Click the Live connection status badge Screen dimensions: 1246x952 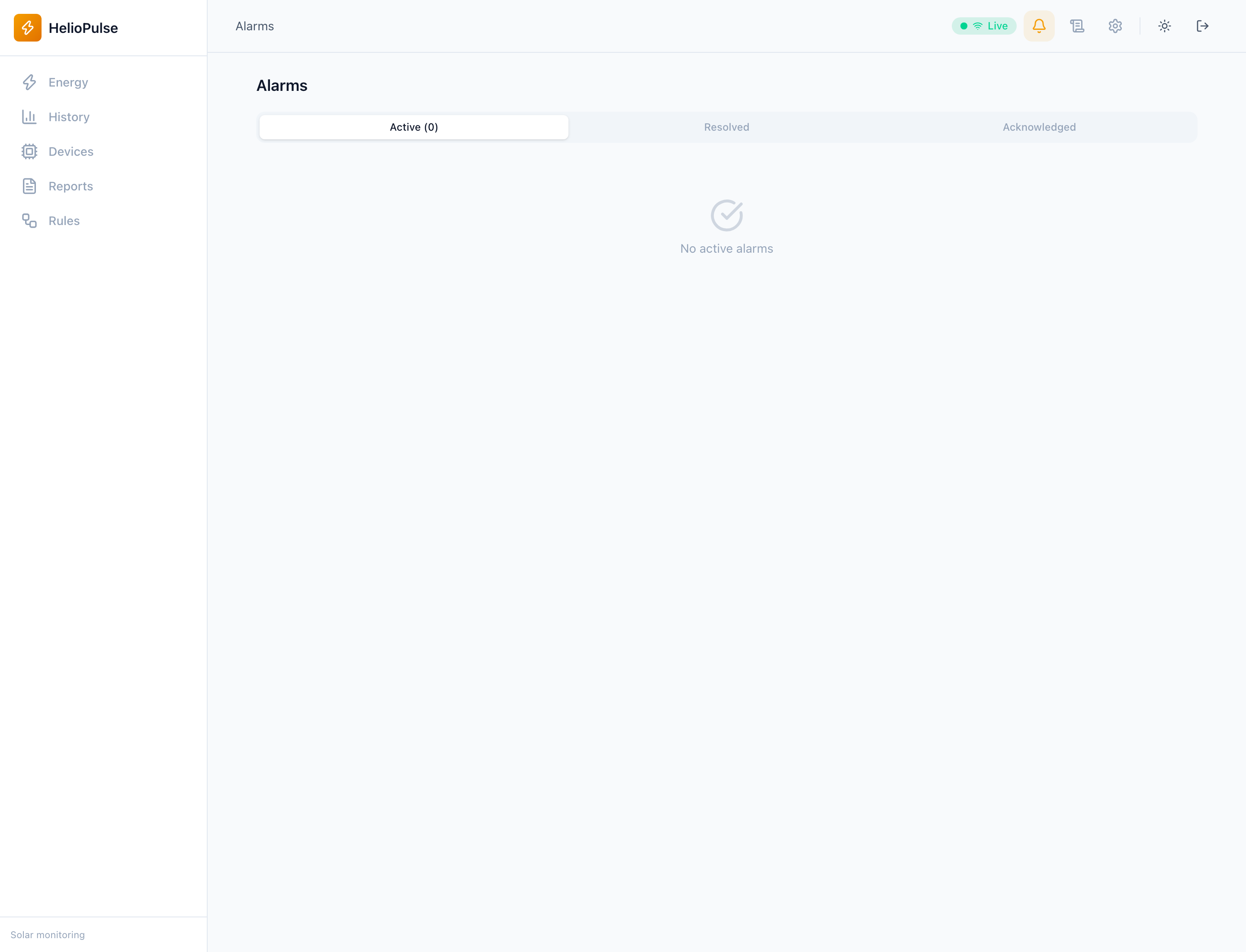pos(984,26)
